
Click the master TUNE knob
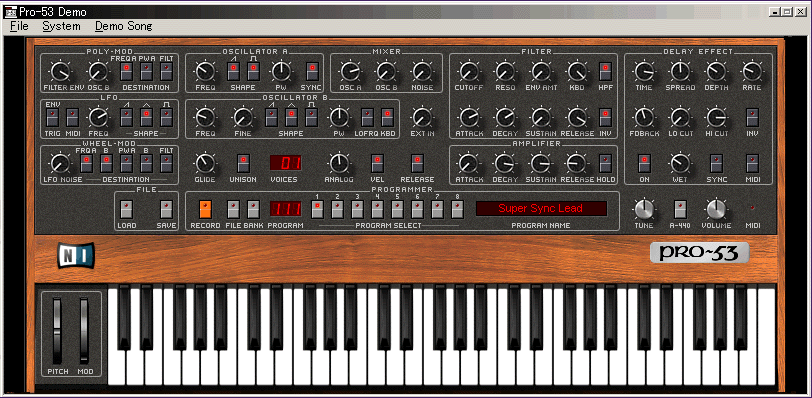click(644, 209)
